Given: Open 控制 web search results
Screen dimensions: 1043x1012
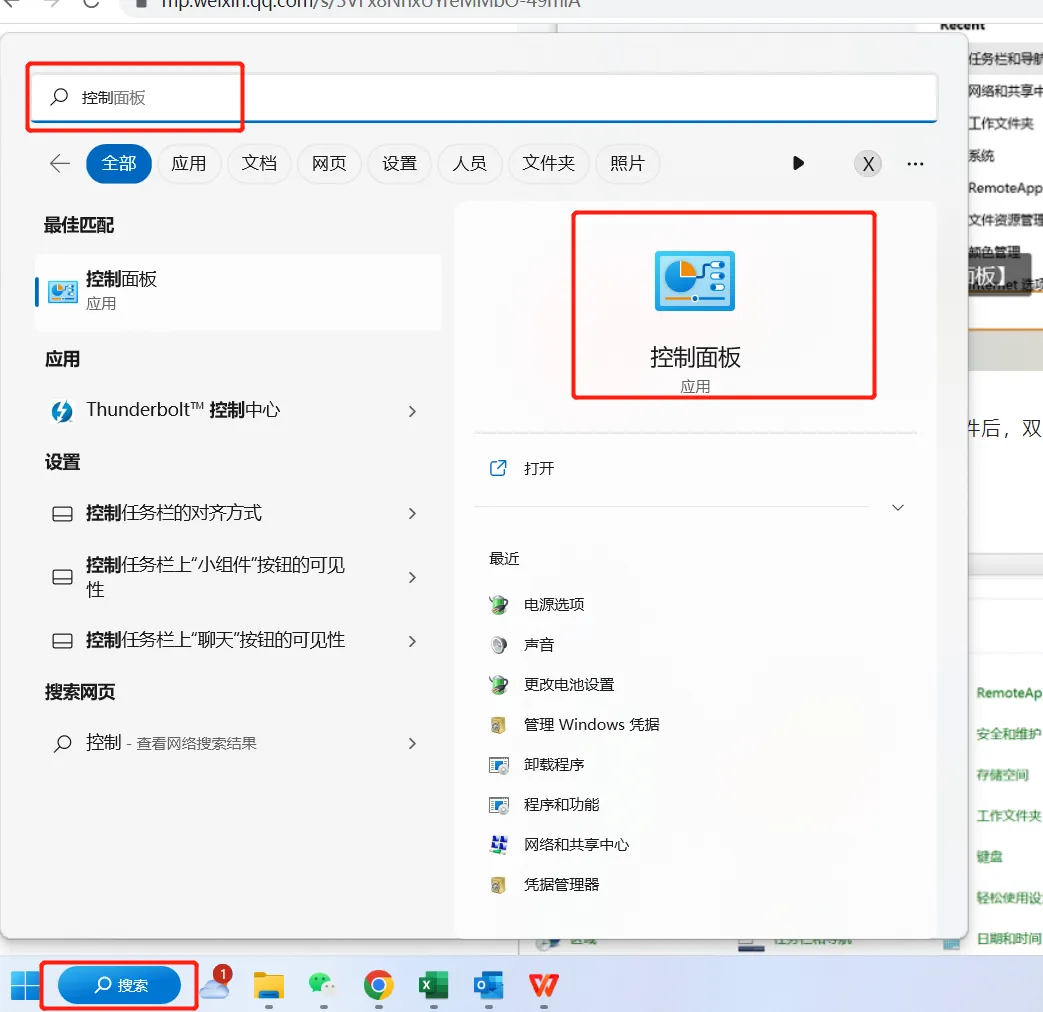Looking at the screenshot, I should 238,743.
